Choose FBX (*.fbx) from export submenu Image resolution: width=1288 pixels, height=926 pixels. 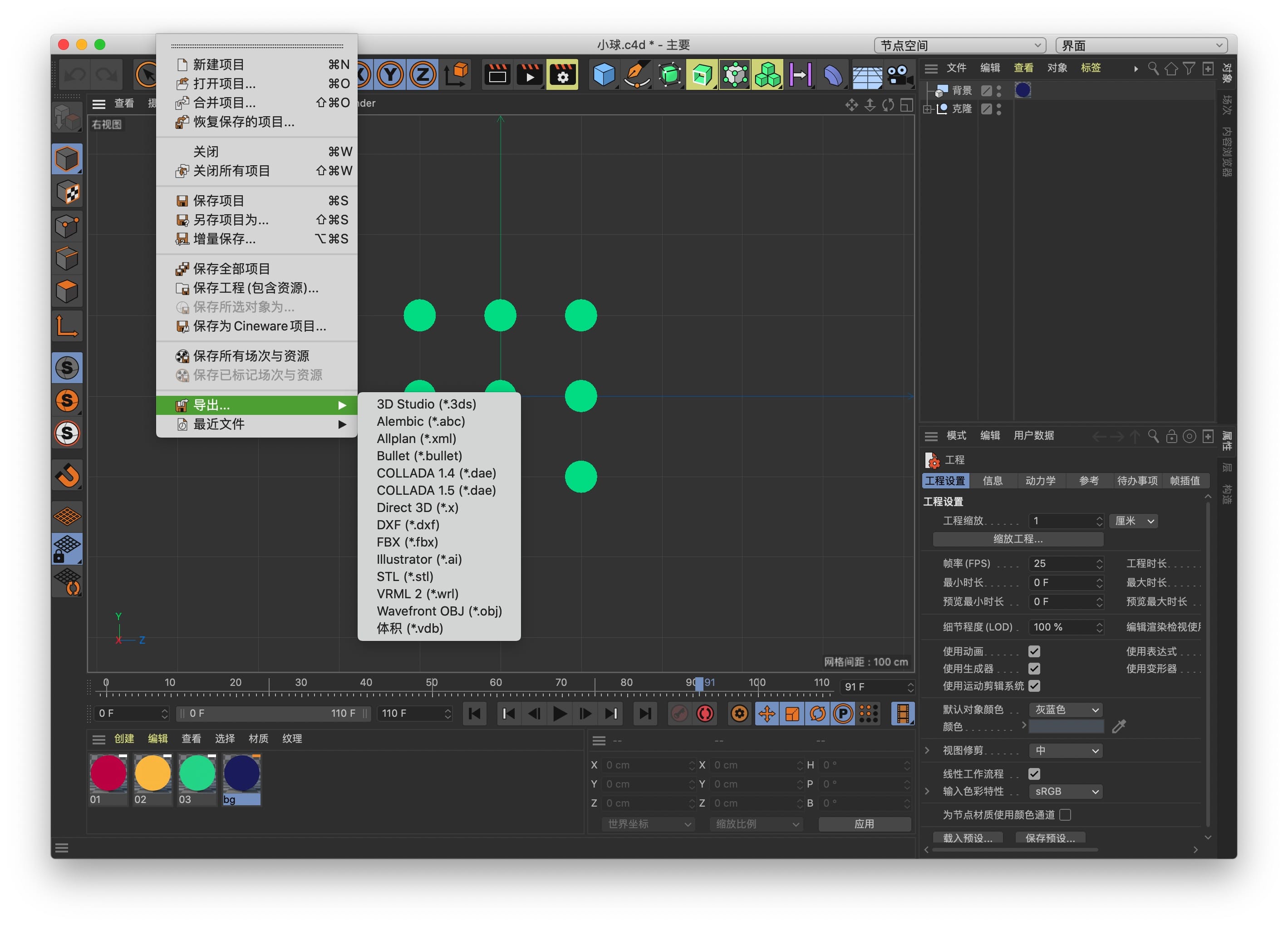click(x=407, y=542)
